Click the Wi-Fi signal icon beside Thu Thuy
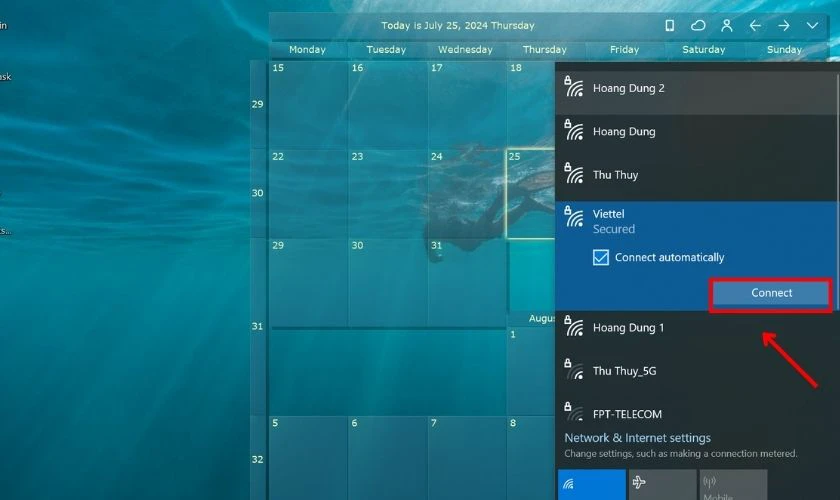 coord(574,174)
